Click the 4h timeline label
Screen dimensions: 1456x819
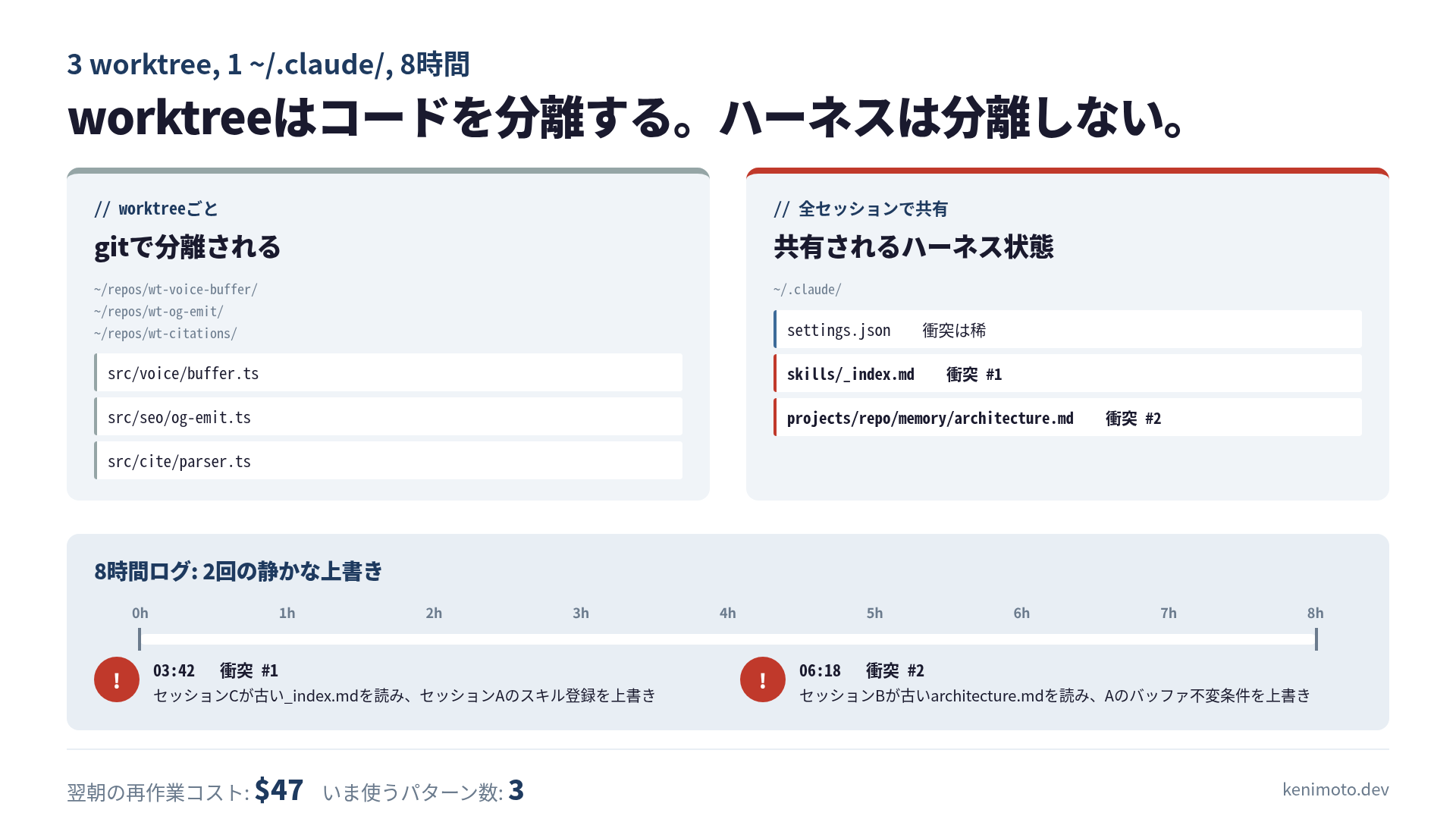(728, 613)
